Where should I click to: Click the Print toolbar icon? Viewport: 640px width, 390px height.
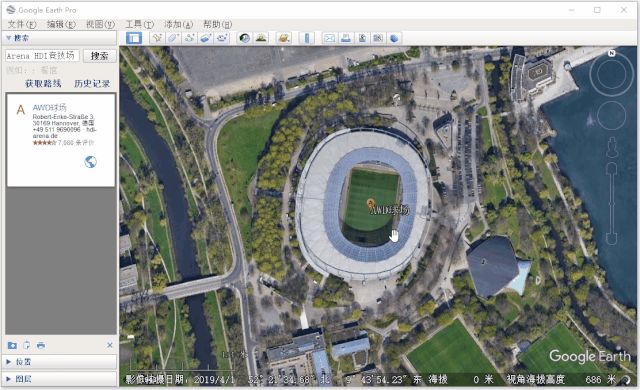coord(345,38)
